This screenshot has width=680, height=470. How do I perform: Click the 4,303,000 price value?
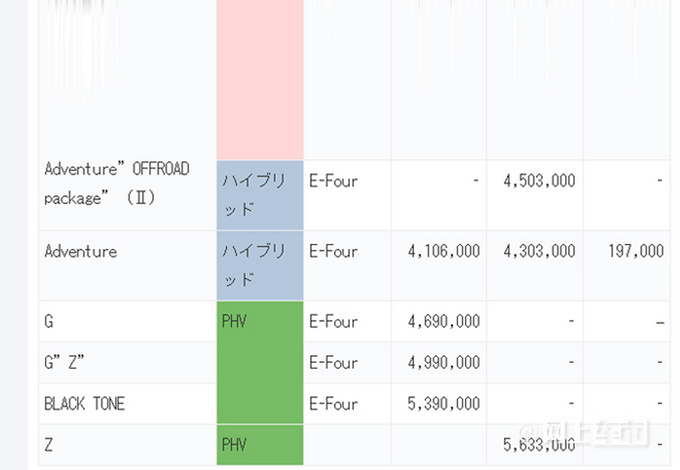[x=539, y=251]
